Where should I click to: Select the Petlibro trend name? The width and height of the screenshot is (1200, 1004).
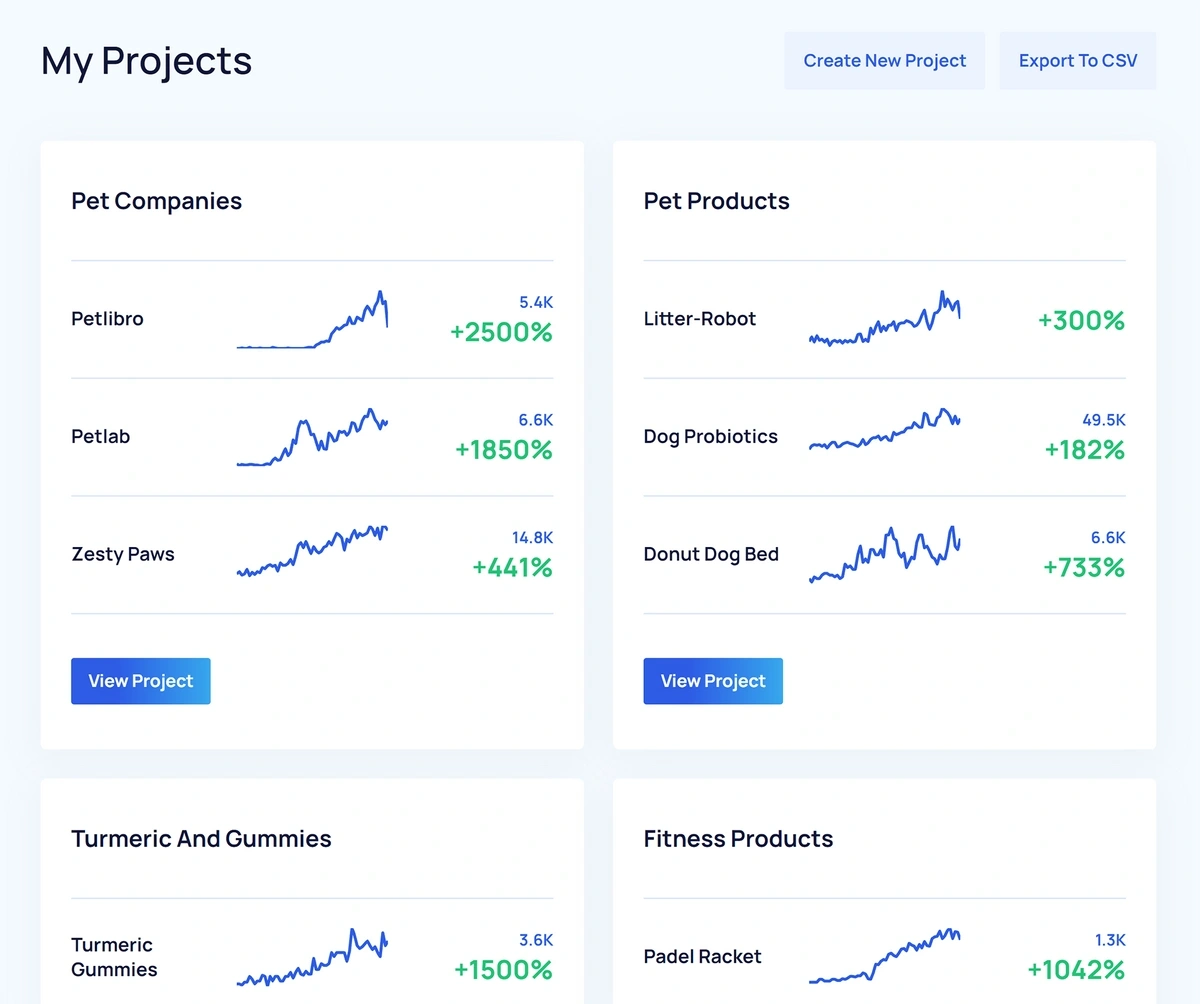[x=107, y=319]
